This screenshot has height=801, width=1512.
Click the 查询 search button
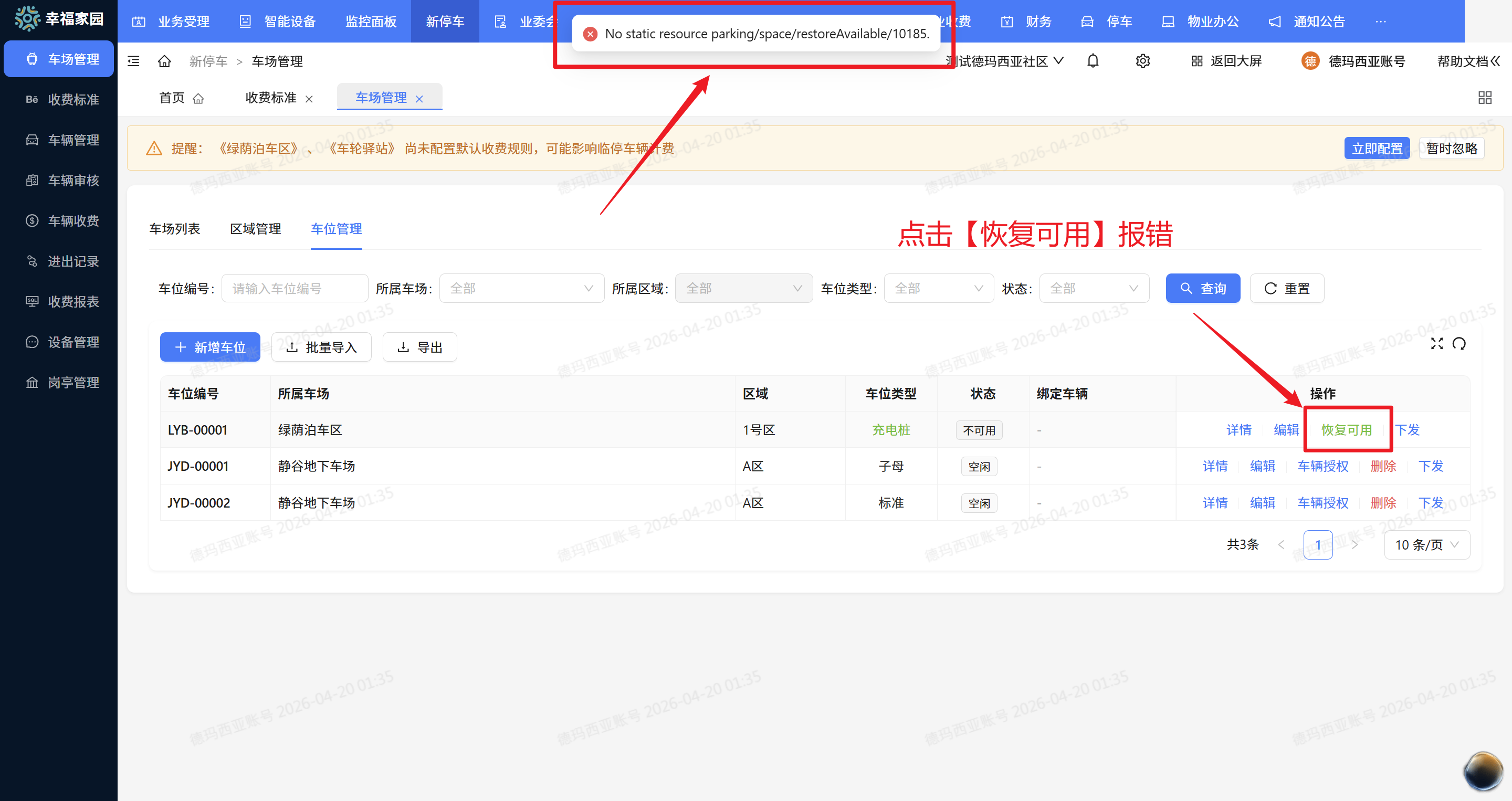[1203, 288]
